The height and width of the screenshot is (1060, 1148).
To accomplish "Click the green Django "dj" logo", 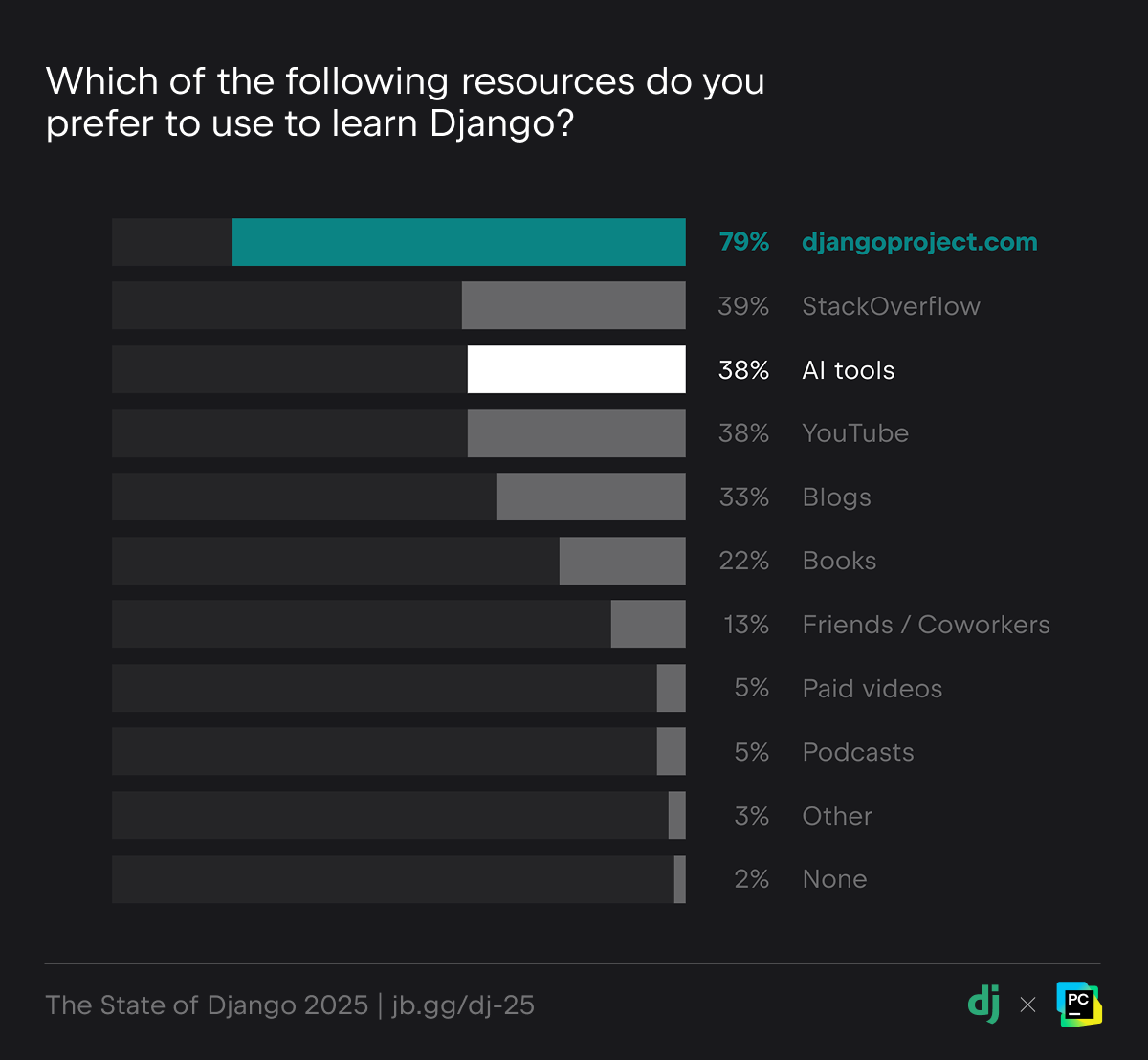I will coord(983,1005).
